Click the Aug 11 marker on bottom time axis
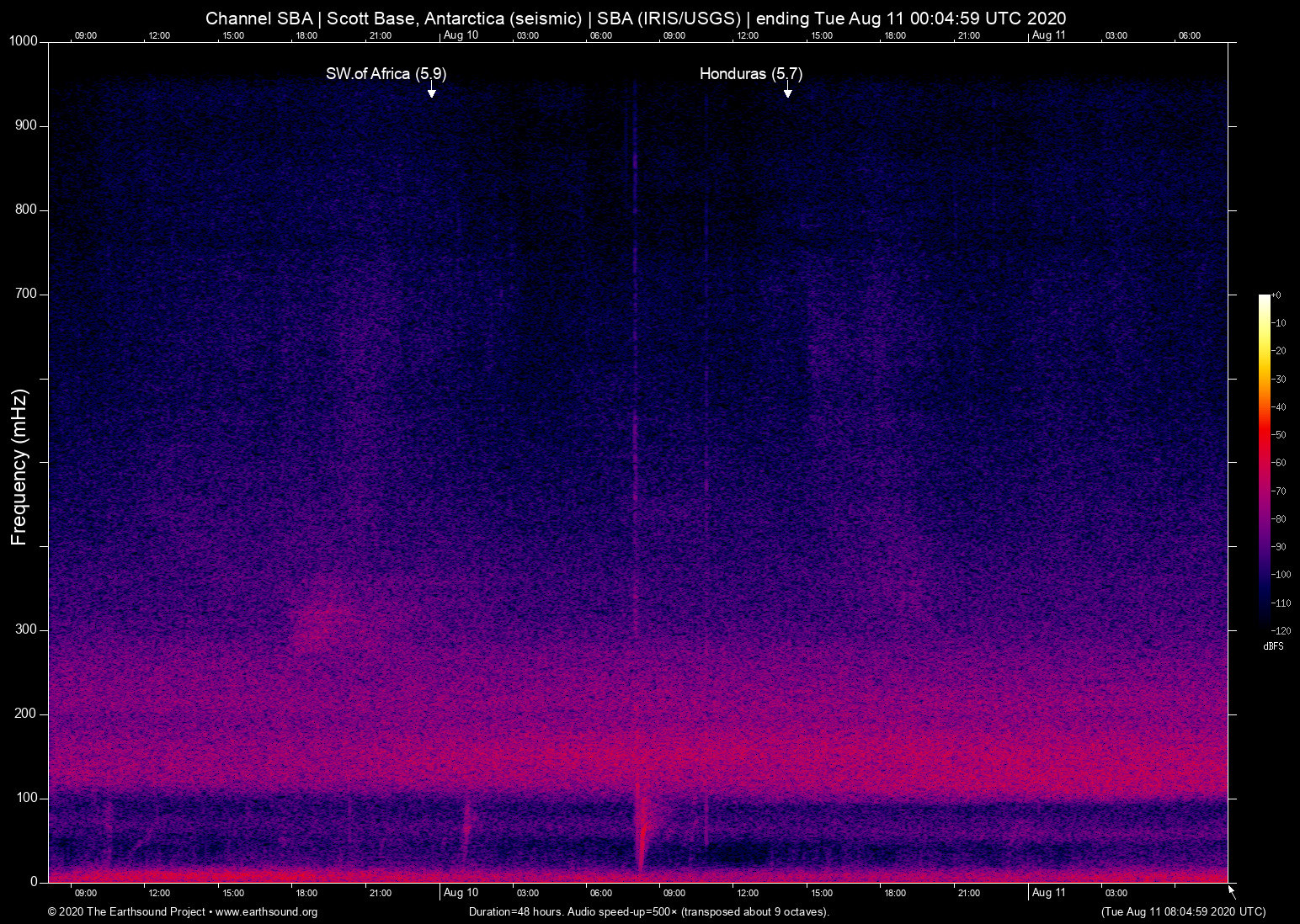This screenshot has width=1300, height=924. click(x=1048, y=893)
